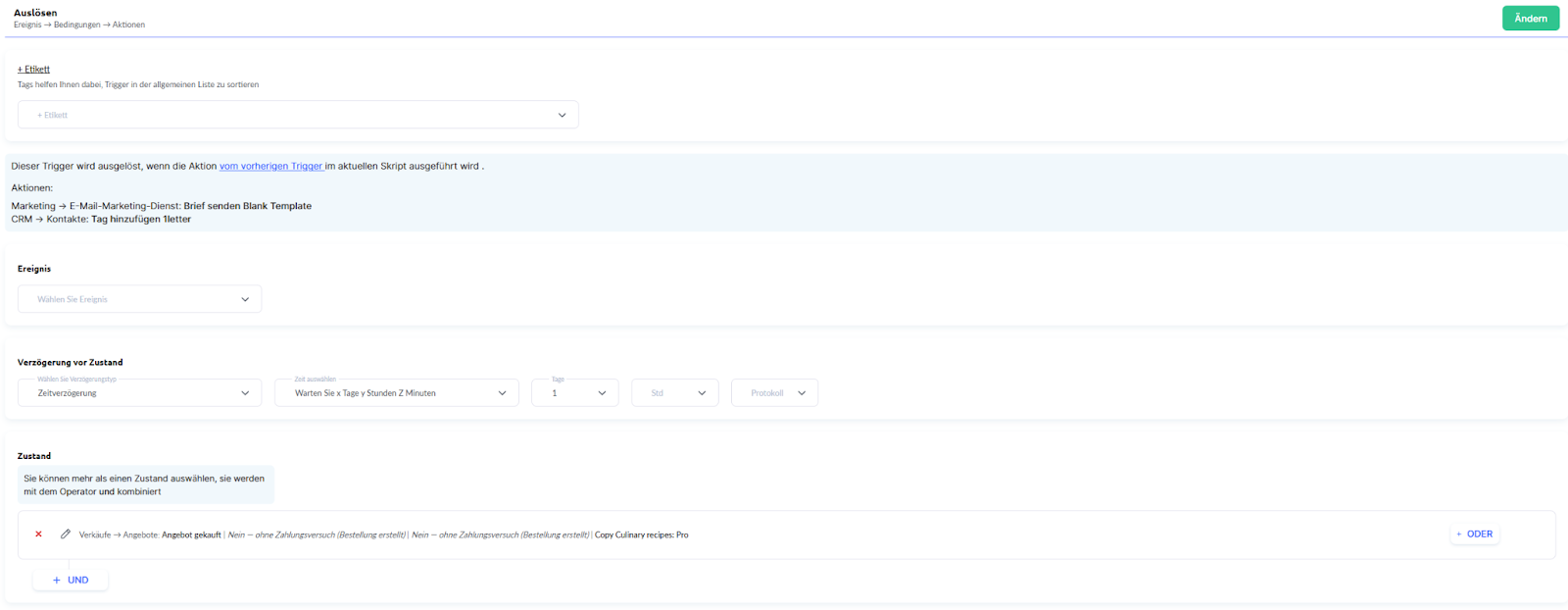
Task: Click the underlined + Etikett link
Action: 33,70
